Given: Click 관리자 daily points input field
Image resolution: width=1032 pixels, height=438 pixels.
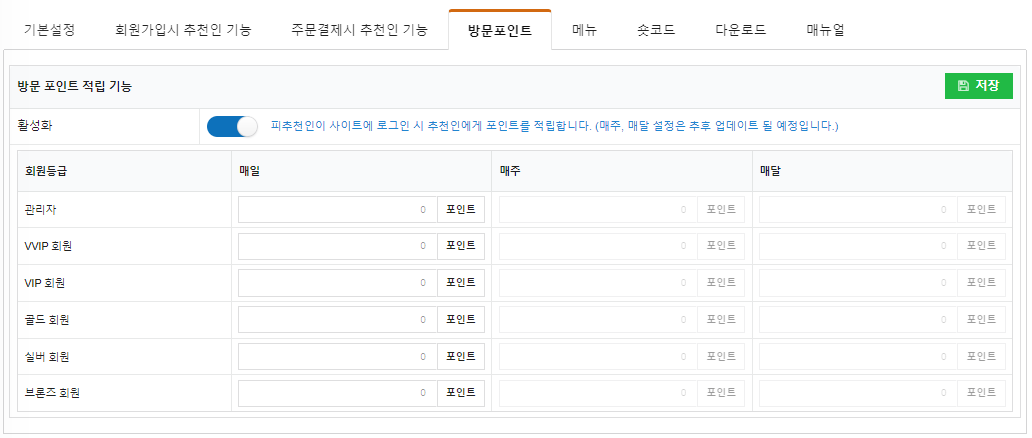Looking at the screenshot, I should (x=338, y=209).
